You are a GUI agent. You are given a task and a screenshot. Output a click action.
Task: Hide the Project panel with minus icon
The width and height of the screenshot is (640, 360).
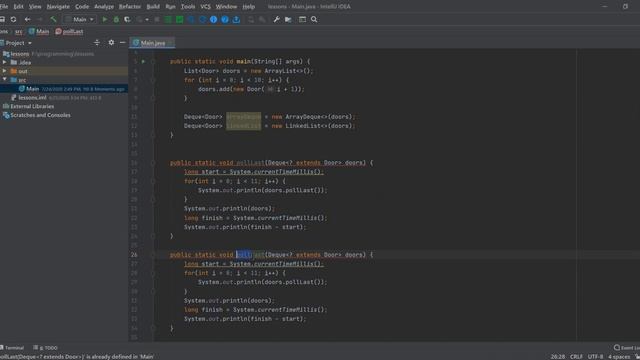coord(122,42)
